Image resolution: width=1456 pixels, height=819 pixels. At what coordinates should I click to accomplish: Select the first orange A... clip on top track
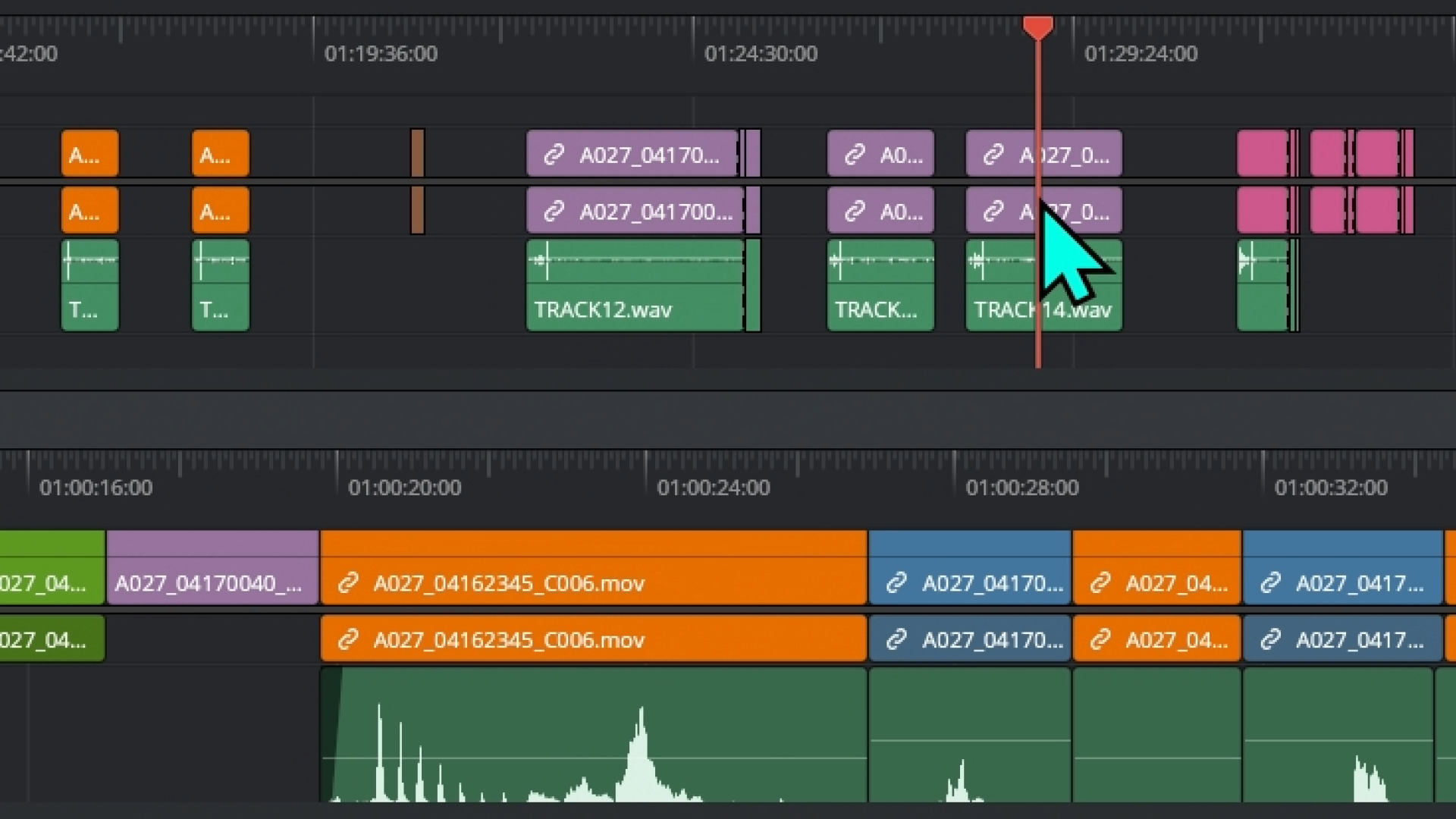pos(89,154)
